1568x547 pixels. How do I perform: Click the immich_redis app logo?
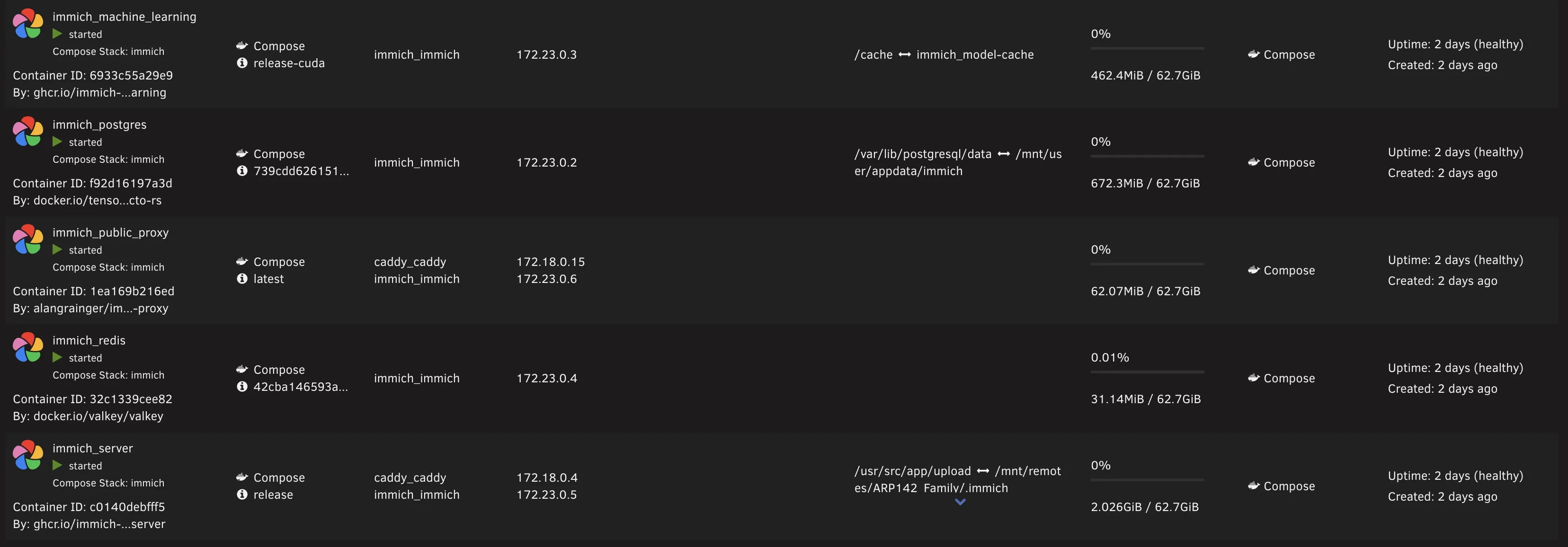(27, 347)
